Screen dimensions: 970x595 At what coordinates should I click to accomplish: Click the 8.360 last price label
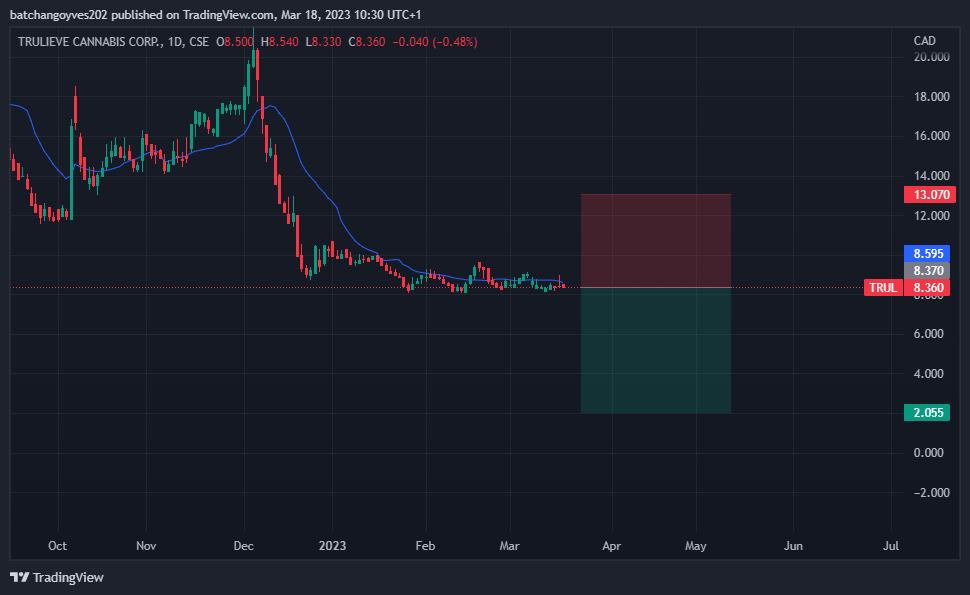(x=927, y=288)
